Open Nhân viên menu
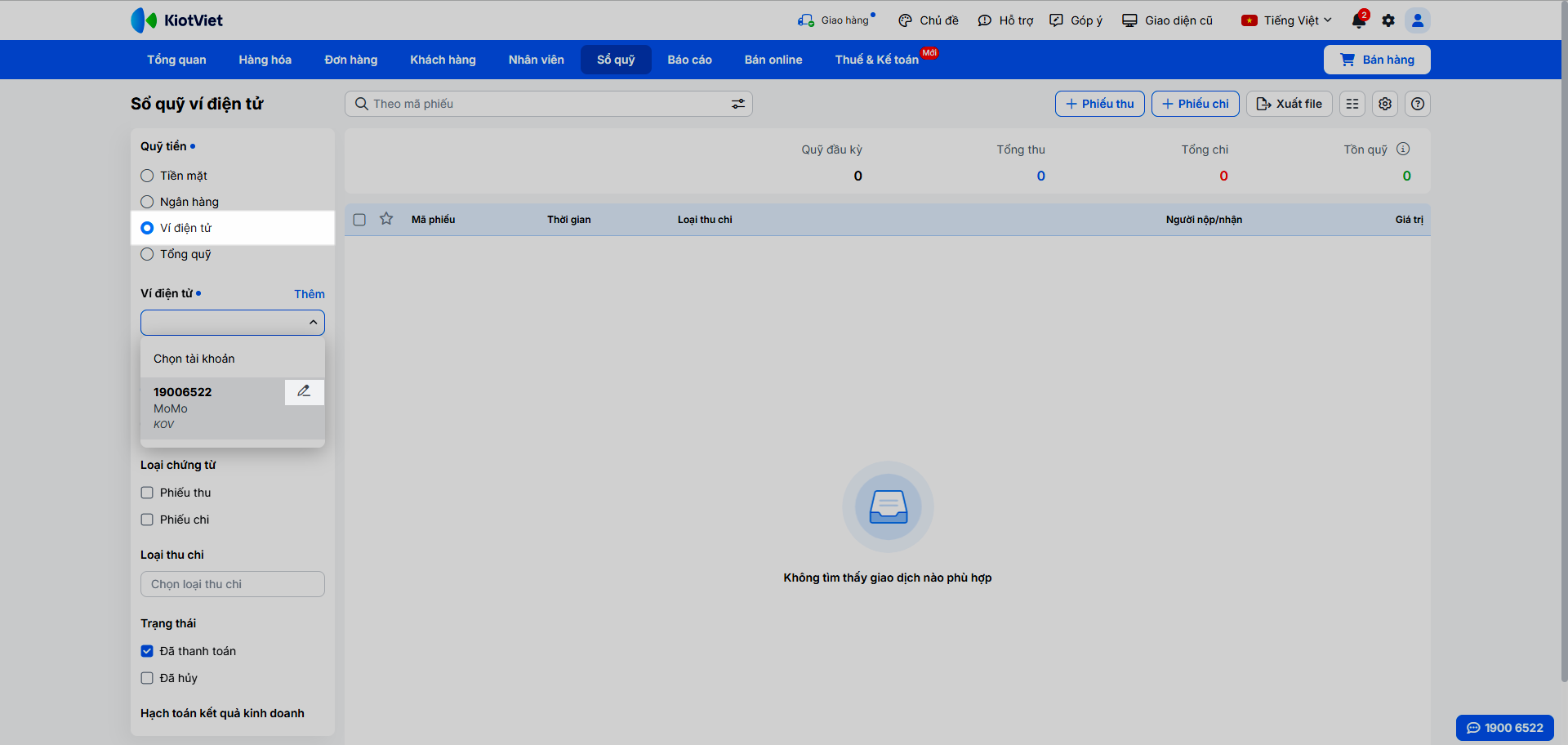The image size is (1568, 745). [x=537, y=60]
